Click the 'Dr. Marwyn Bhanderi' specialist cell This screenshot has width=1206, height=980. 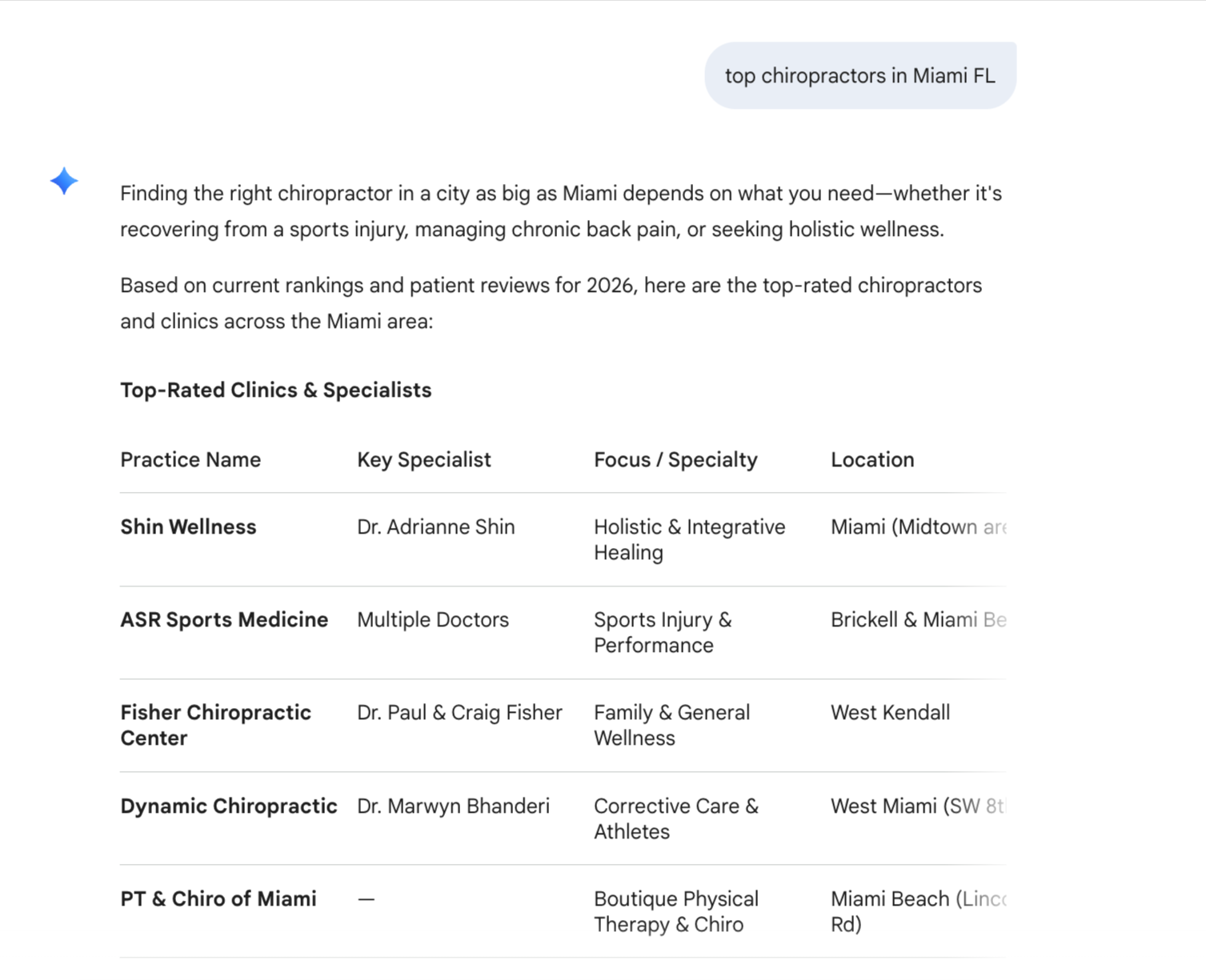[453, 806]
